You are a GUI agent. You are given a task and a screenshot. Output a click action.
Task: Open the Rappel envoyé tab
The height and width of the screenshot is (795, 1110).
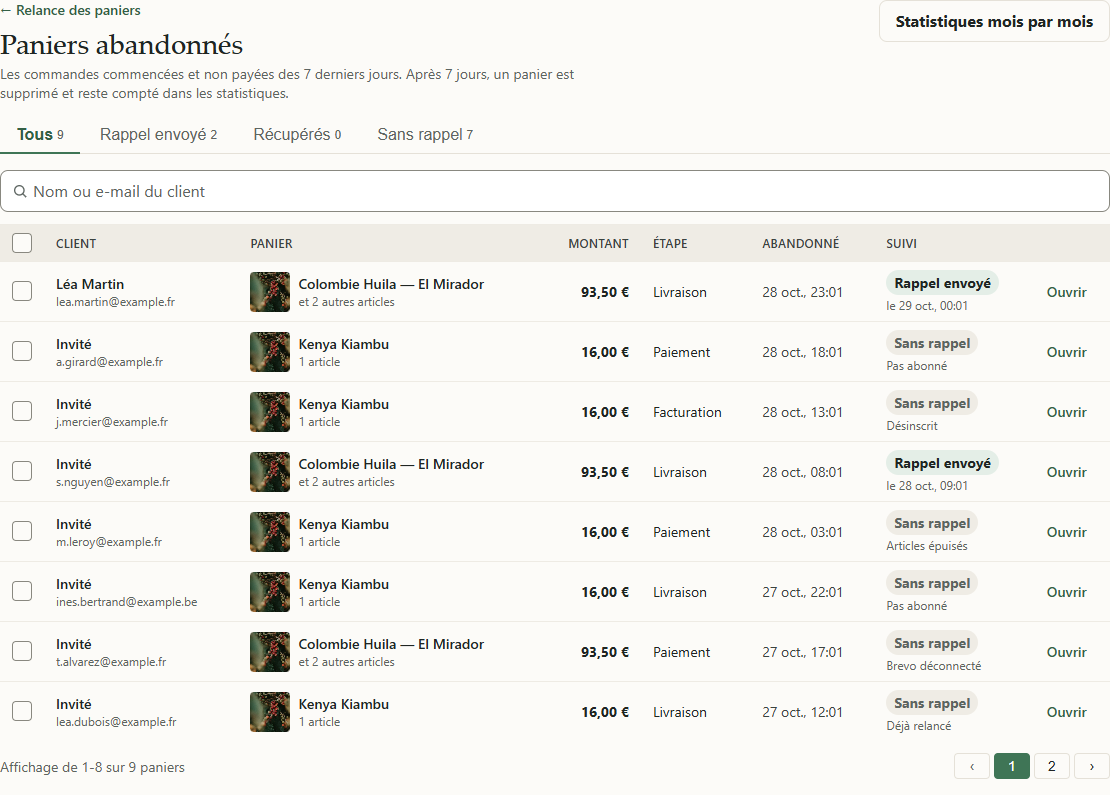pyautogui.click(x=159, y=135)
